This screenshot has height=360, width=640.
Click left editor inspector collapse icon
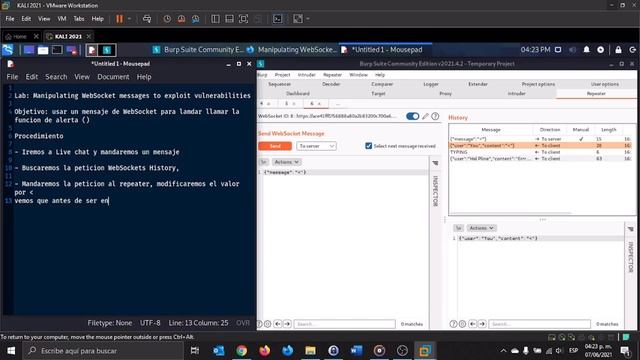(x=435, y=163)
